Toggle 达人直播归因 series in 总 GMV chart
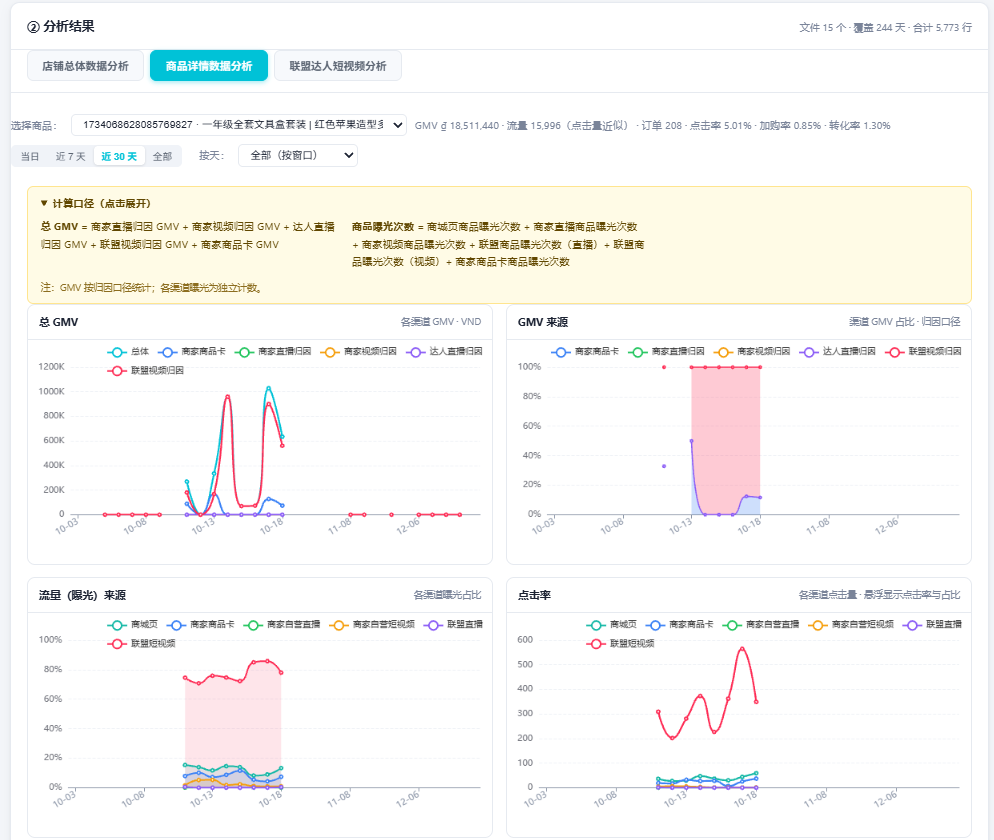The width and height of the screenshot is (994, 840). (x=444, y=352)
